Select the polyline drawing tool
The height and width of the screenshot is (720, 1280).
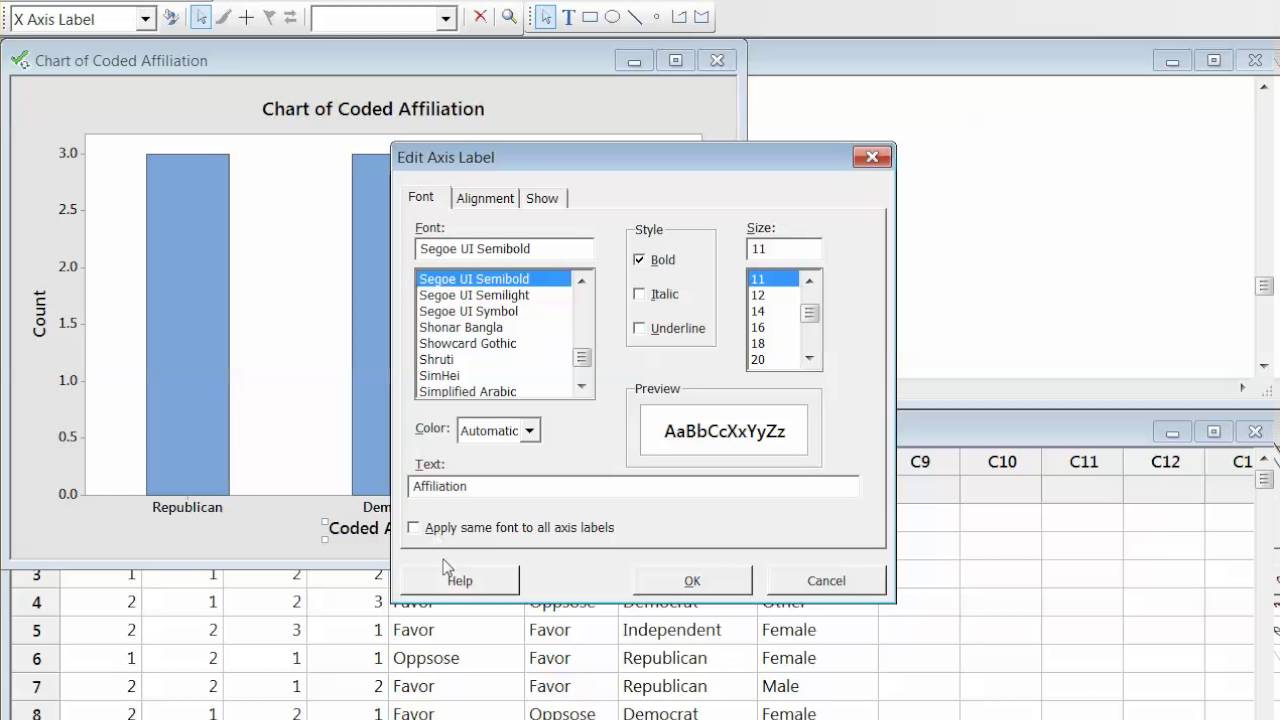pyautogui.click(x=679, y=17)
